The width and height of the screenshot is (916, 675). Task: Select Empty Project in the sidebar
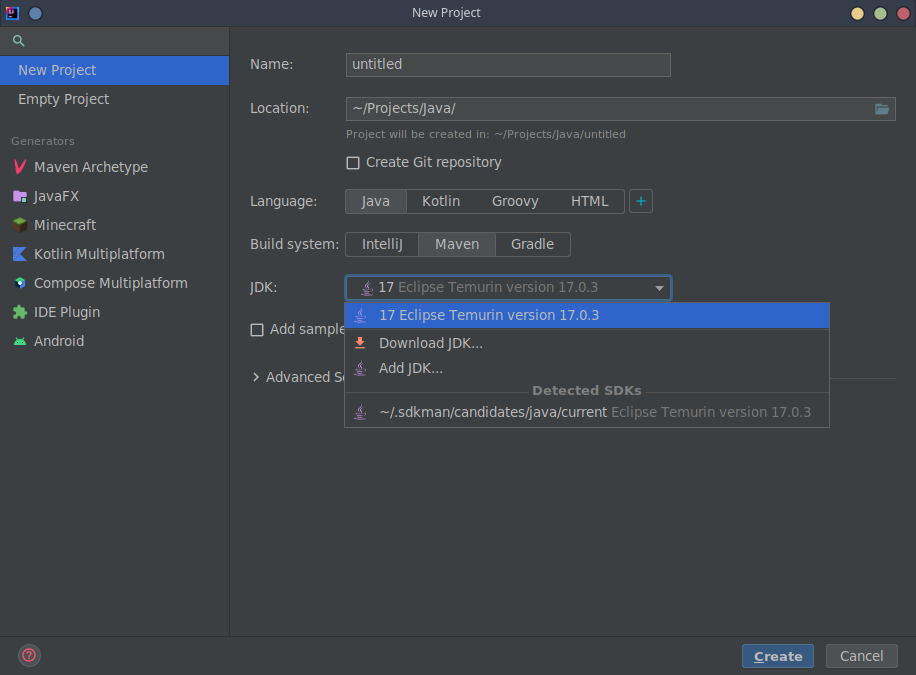(114, 99)
